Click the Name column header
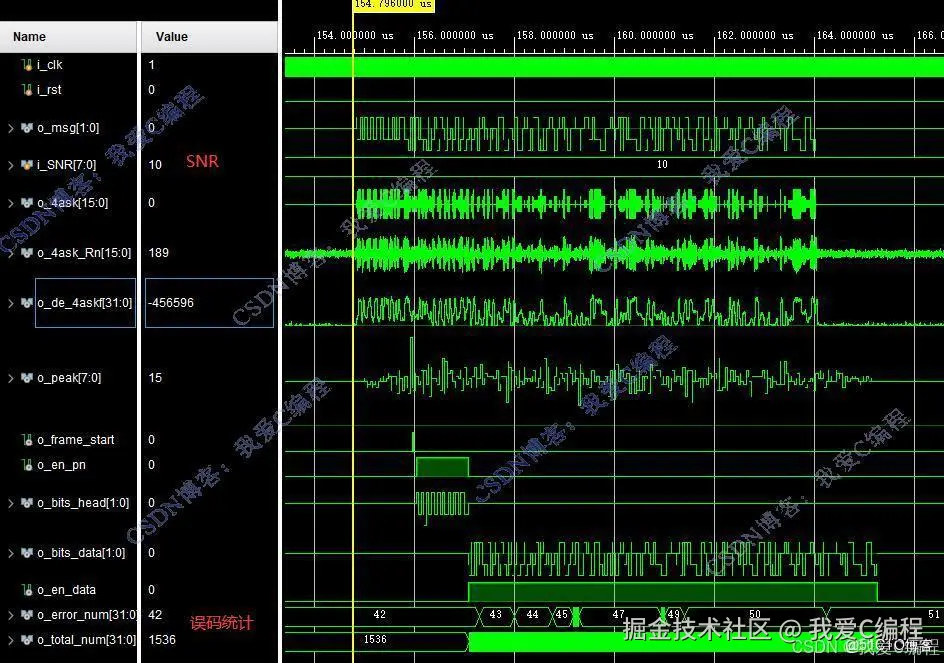944x663 pixels. 68,37
